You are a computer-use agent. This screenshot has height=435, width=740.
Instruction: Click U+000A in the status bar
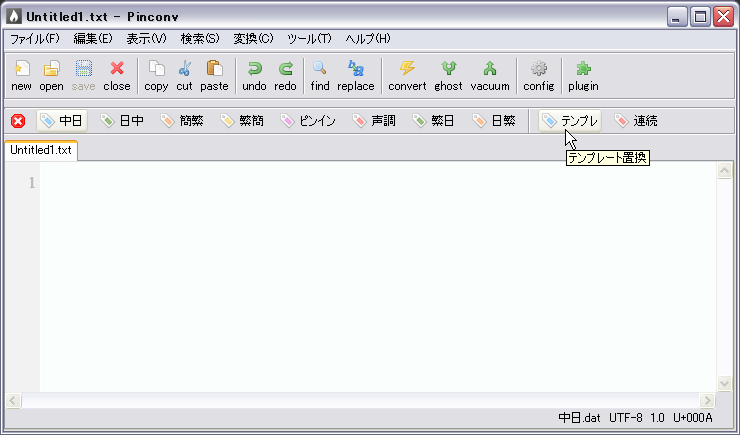click(692, 418)
